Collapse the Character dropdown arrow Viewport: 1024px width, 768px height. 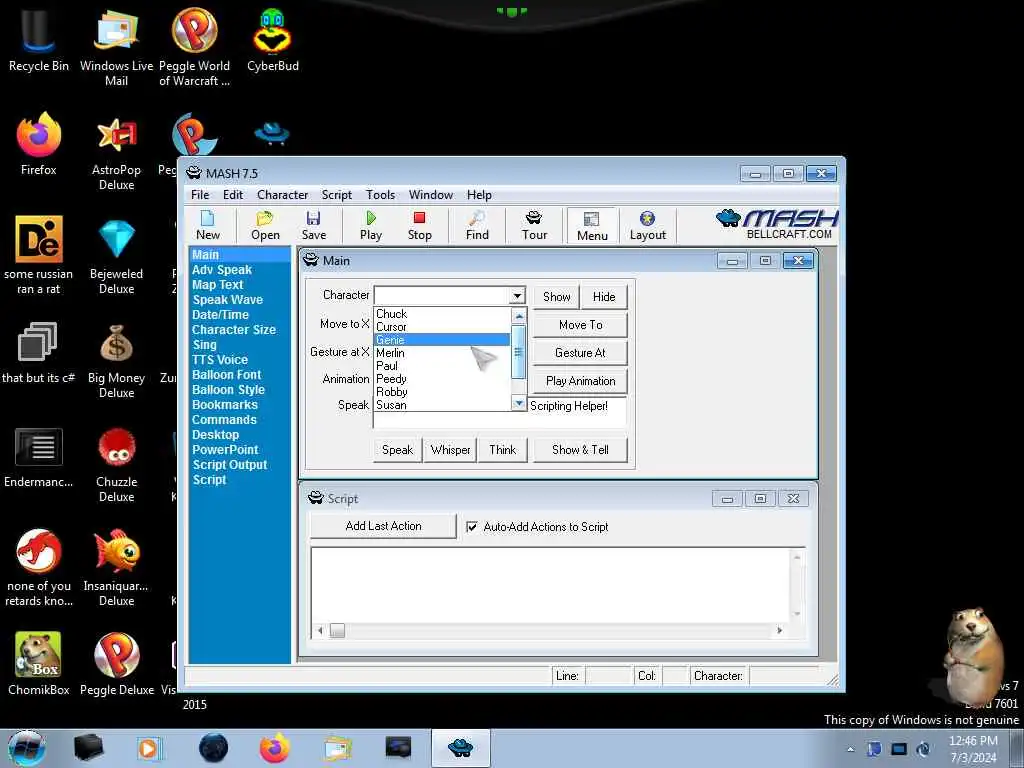click(517, 296)
